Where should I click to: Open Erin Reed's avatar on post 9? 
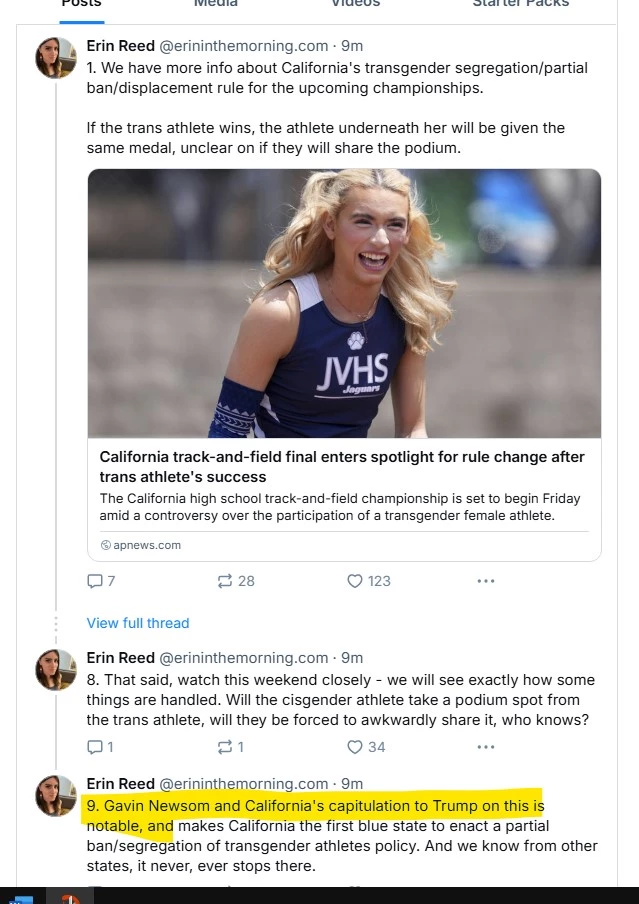[x=56, y=795]
